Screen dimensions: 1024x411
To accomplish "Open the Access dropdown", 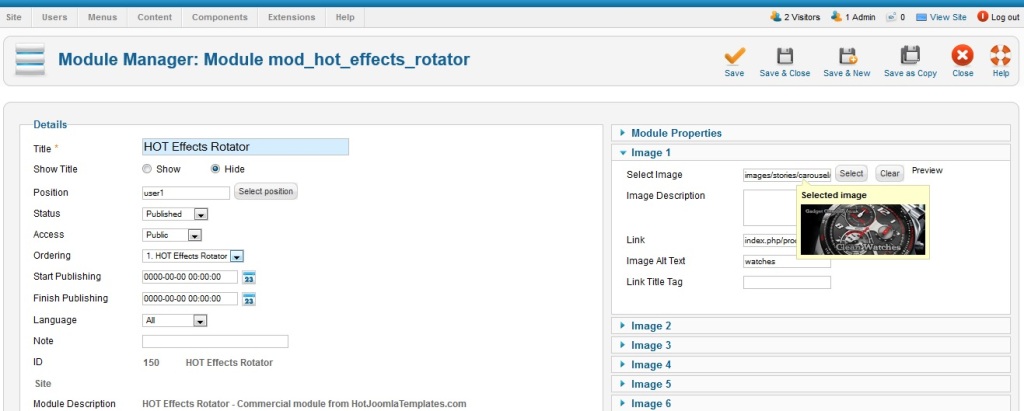I will 172,235.
